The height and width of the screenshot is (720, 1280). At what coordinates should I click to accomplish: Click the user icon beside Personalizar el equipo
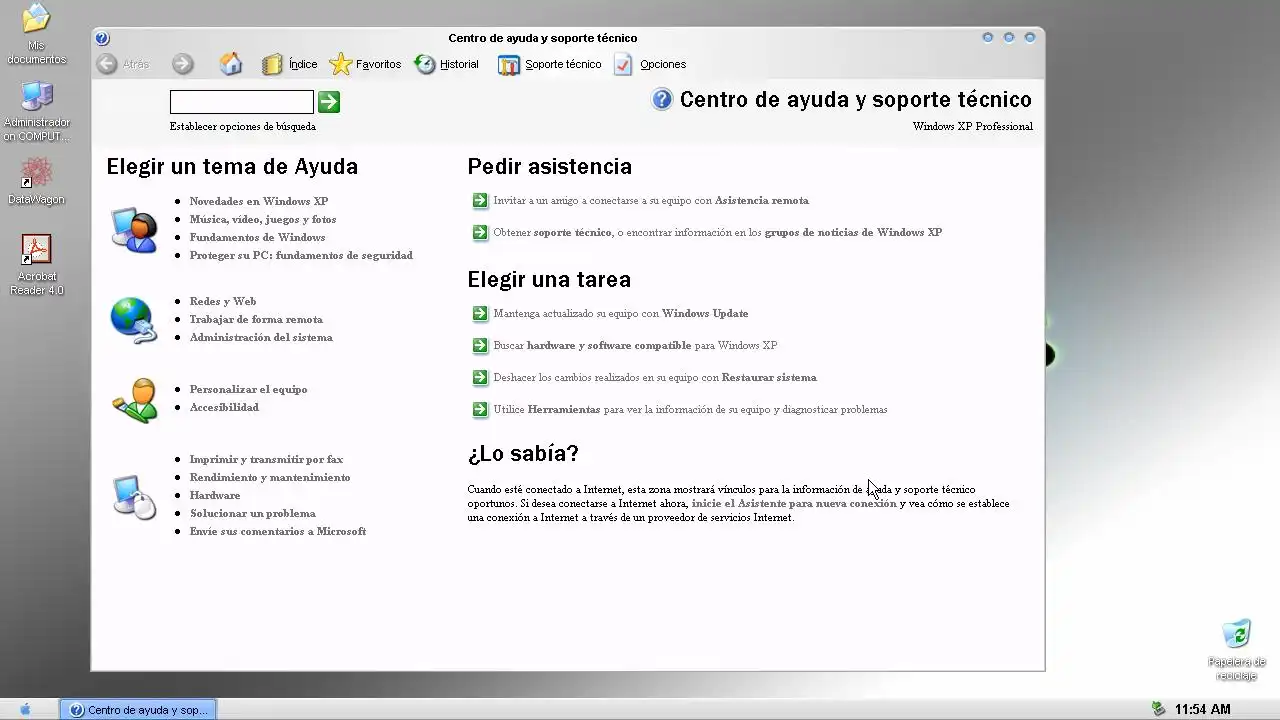click(134, 400)
